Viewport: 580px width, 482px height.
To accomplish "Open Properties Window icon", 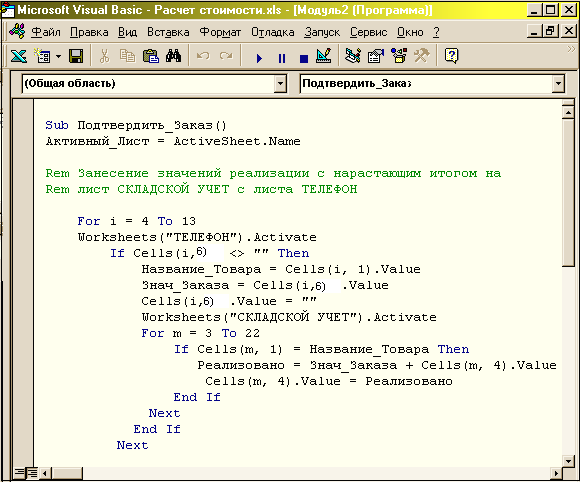I will click(x=376, y=56).
